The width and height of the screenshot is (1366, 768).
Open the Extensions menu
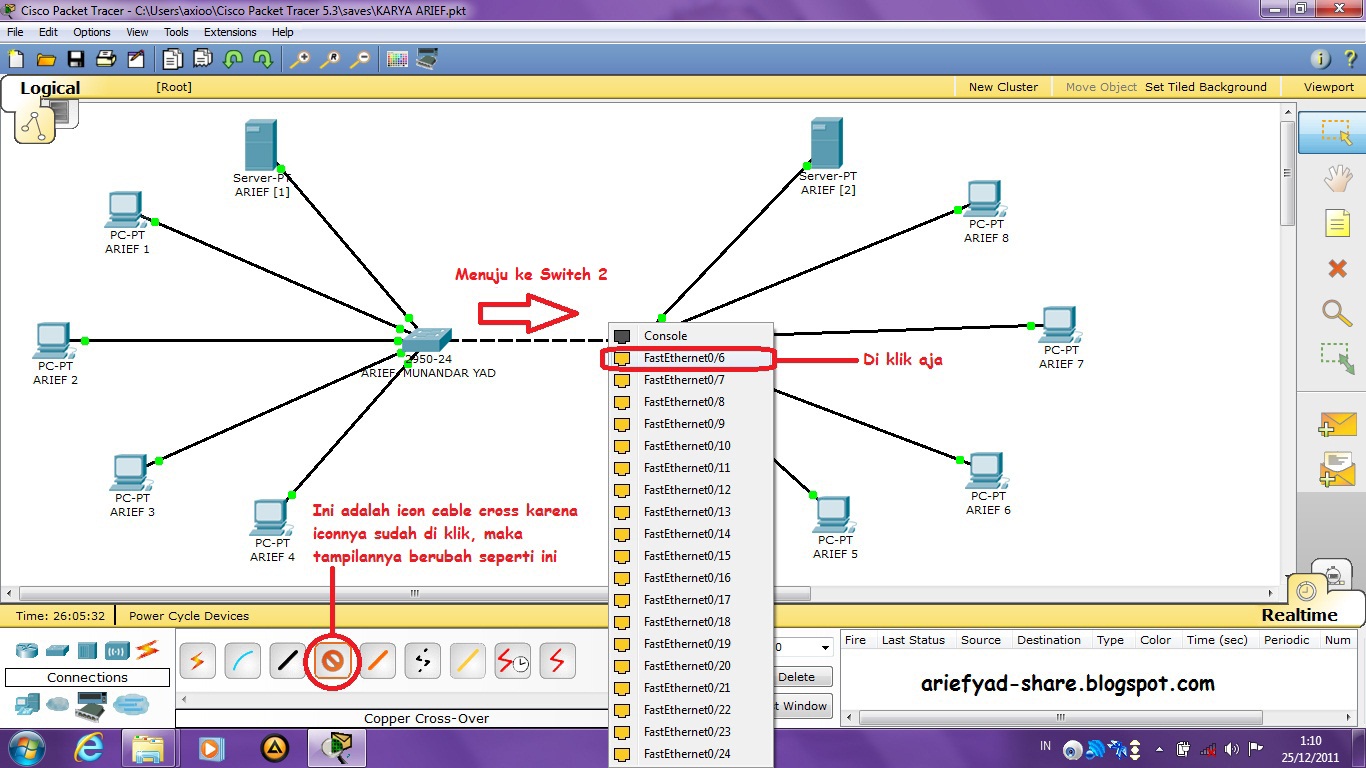click(230, 32)
